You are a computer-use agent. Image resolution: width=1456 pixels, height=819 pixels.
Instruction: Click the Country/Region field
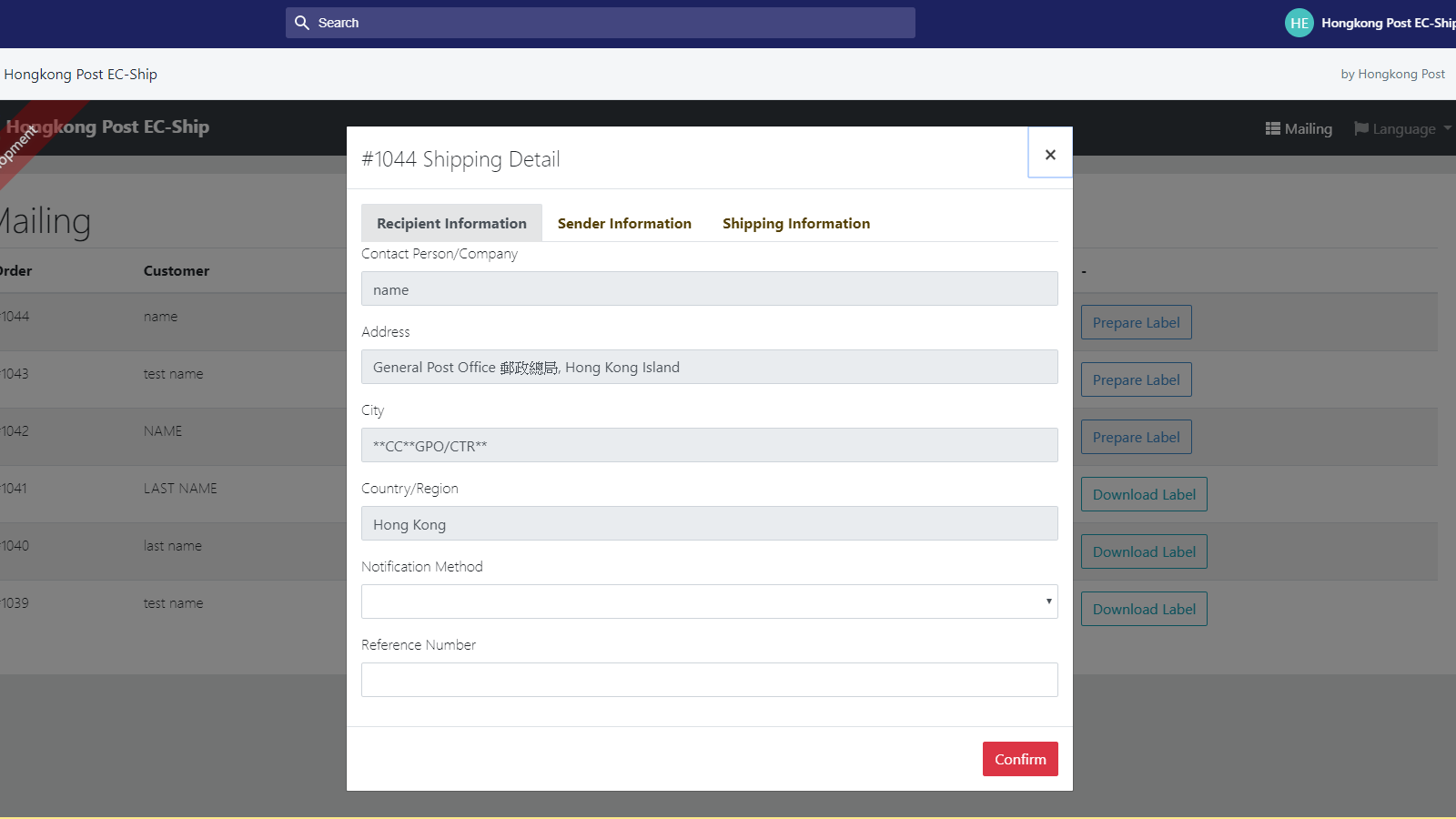coord(710,523)
